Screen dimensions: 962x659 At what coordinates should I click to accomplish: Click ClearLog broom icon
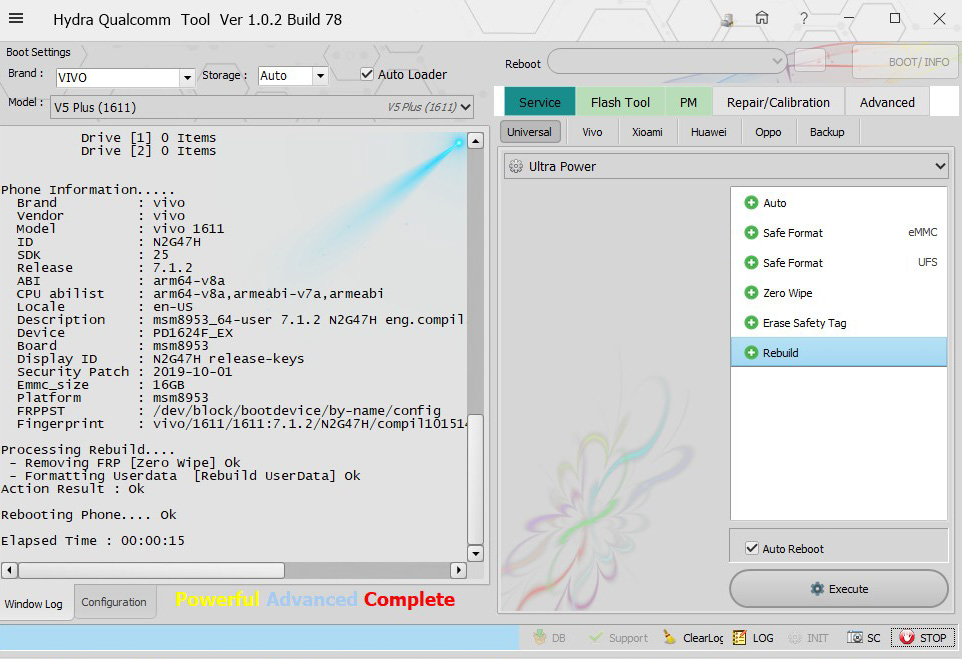(670, 638)
